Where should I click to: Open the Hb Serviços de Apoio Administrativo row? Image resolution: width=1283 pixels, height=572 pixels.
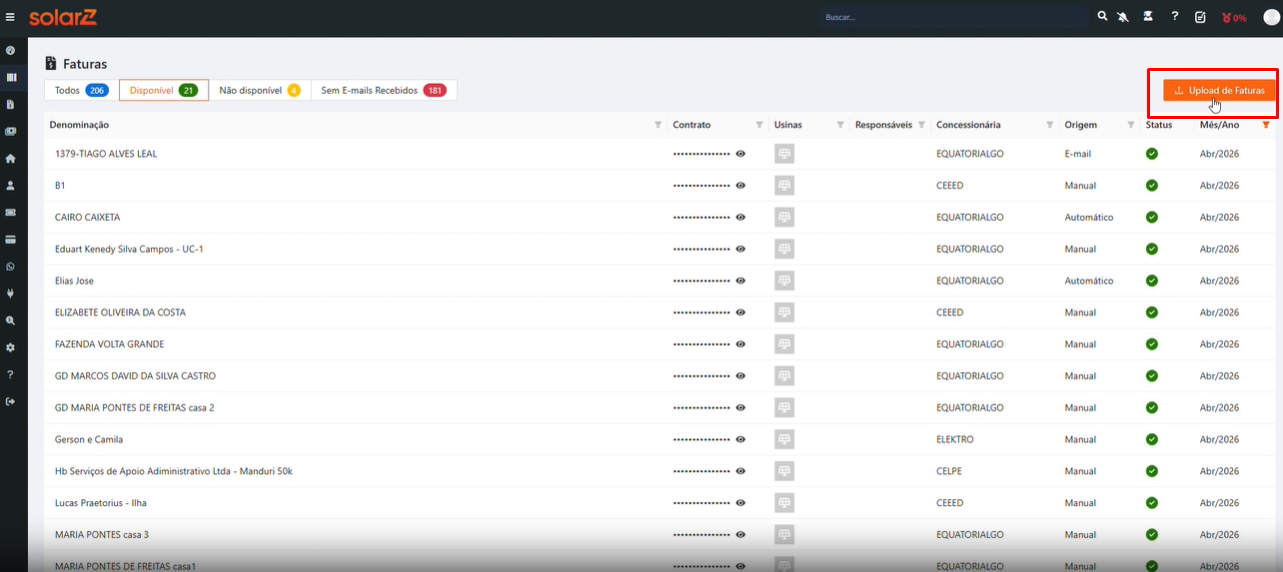[659, 471]
